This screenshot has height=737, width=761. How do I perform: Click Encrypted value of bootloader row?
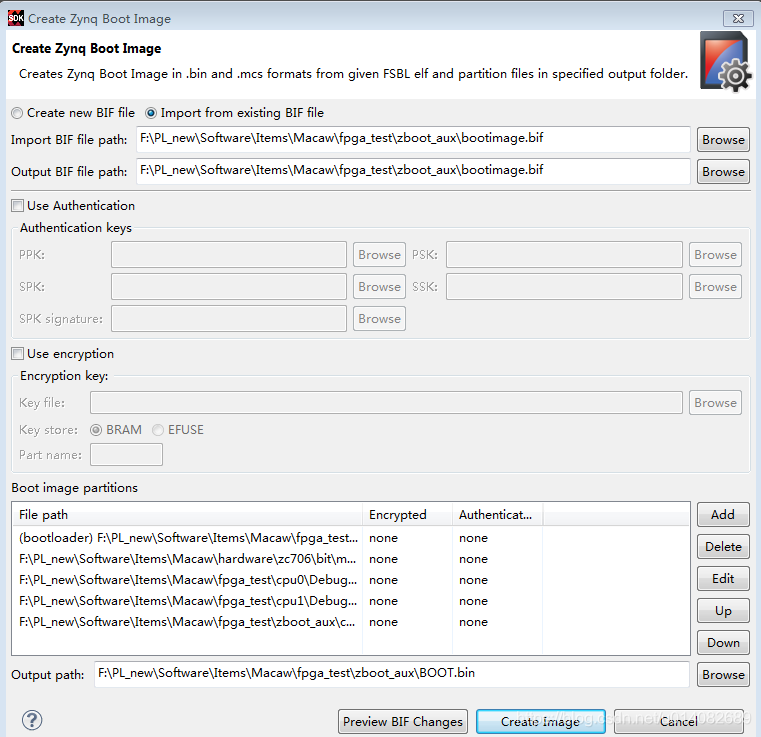click(383, 538)
